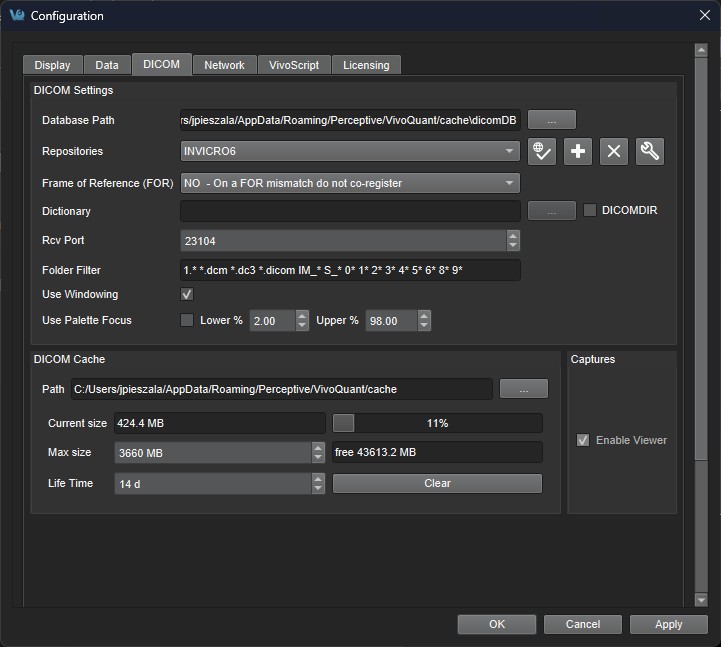Click the Apply button
Screen dimensions: 721x647
click(668, 624)
